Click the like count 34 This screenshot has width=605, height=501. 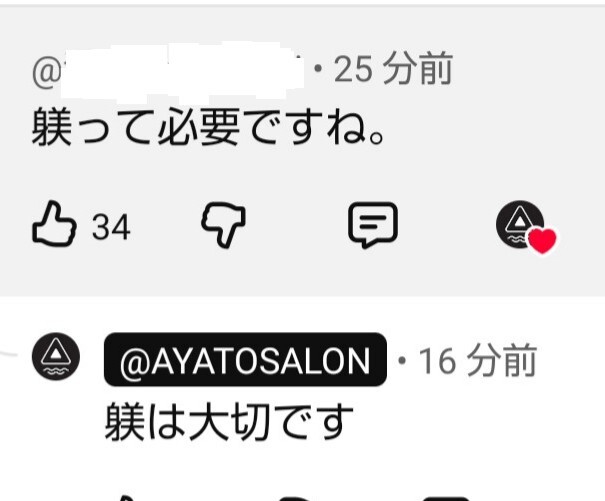[x=111, y=227]
